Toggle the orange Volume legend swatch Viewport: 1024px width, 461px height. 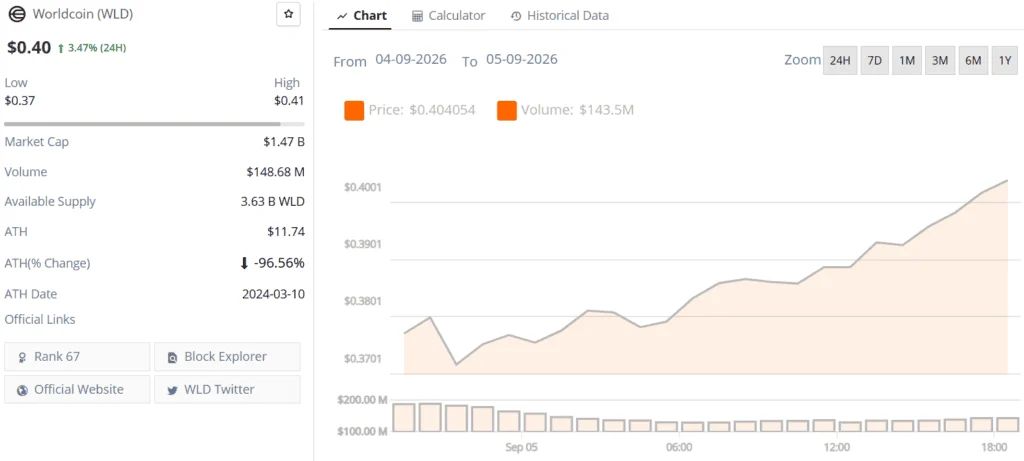coord(507,110)
